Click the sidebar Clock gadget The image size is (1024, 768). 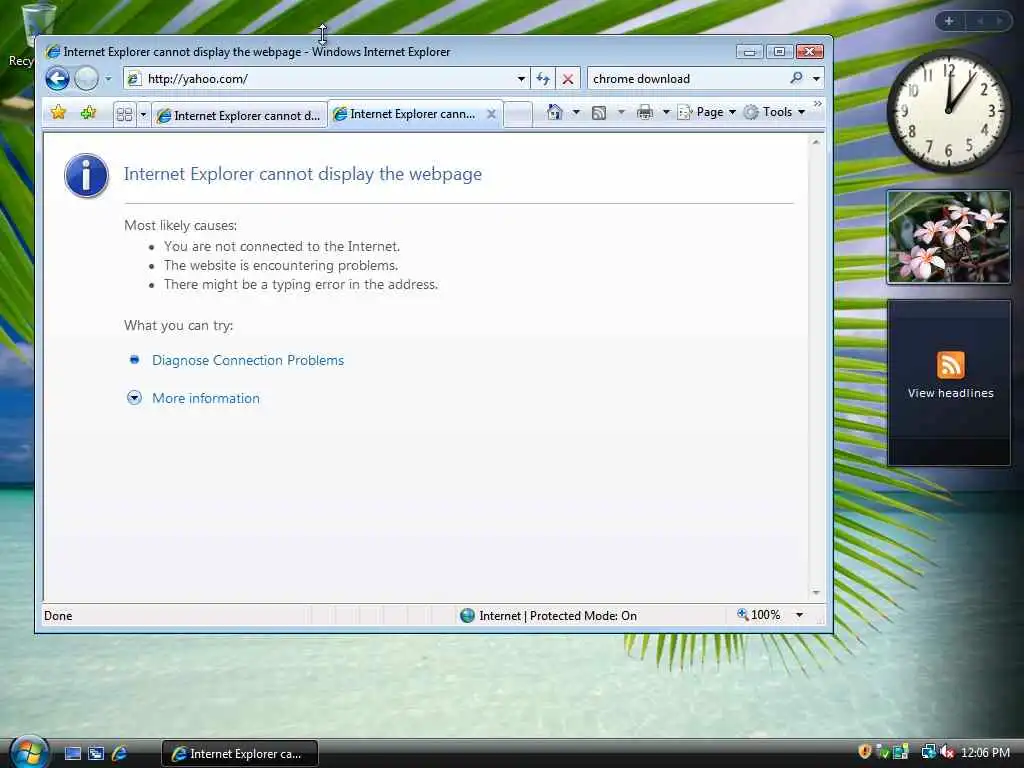948,111
